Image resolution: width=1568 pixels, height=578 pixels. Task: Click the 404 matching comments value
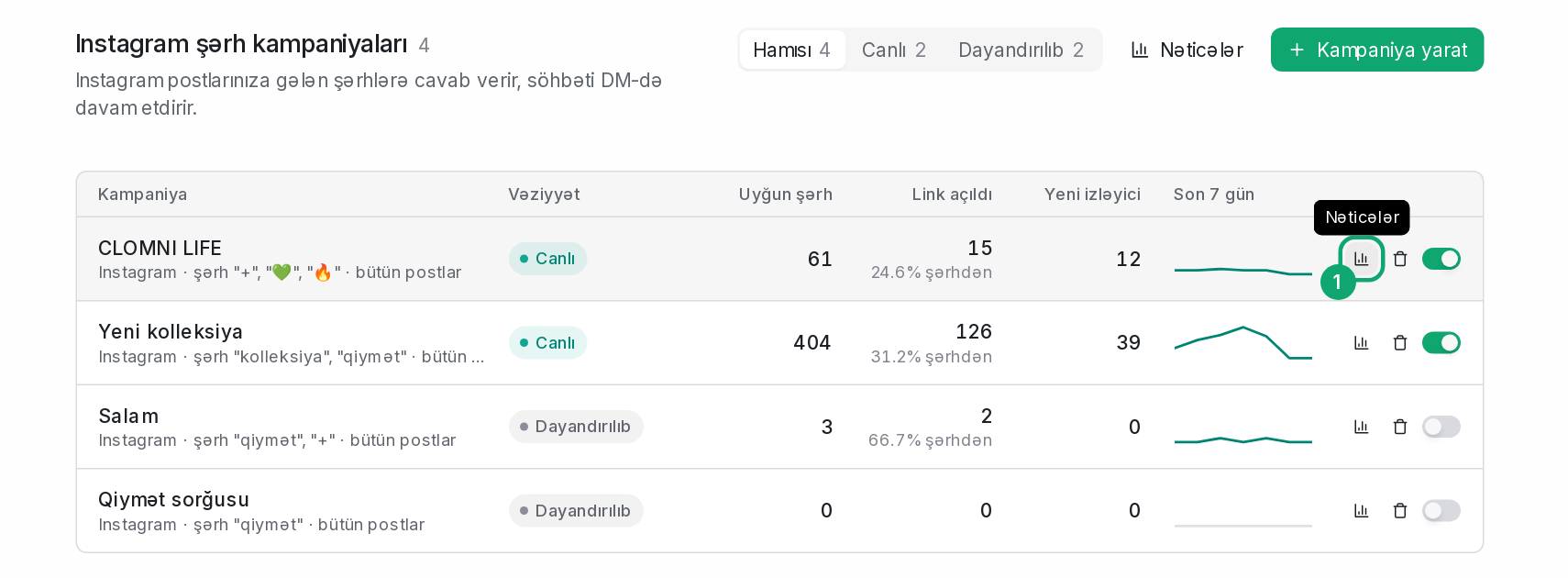[x=812, y=343]
